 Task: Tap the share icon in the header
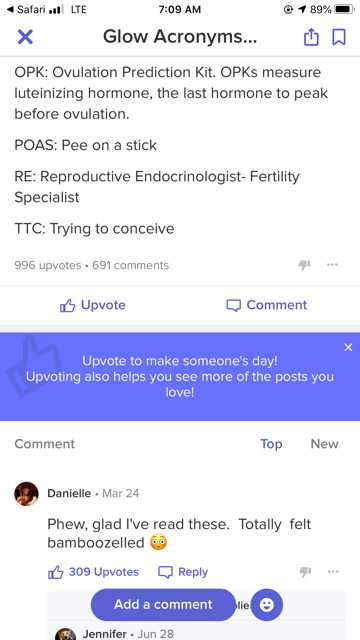tap(311, 37)
